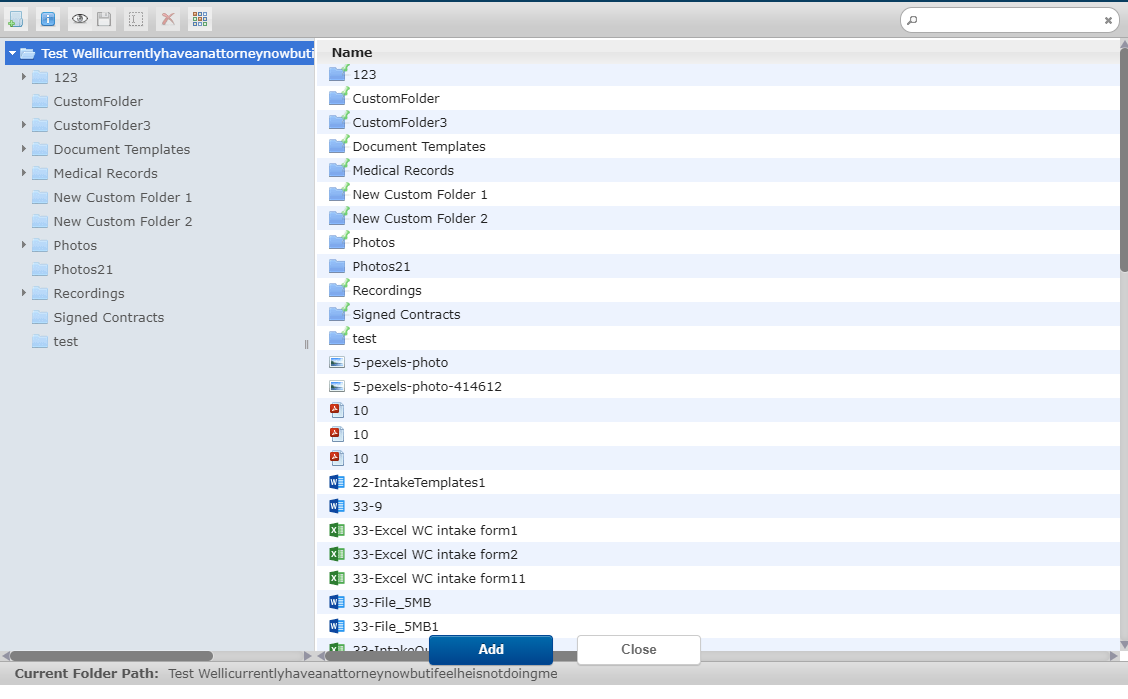Click the Add button
1128x699 pixels.
(x=490, y=650)
